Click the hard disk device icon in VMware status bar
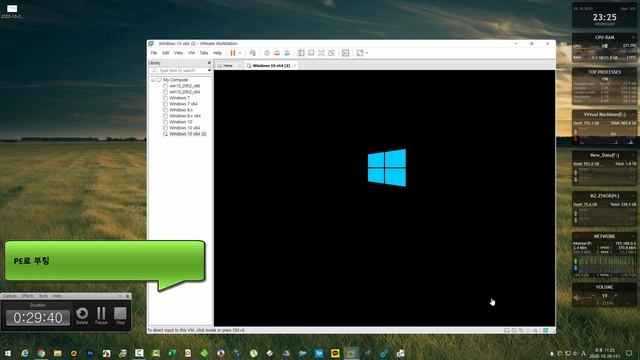The width and height of the screenshot is (640, 360). click(x=507, y=330)
